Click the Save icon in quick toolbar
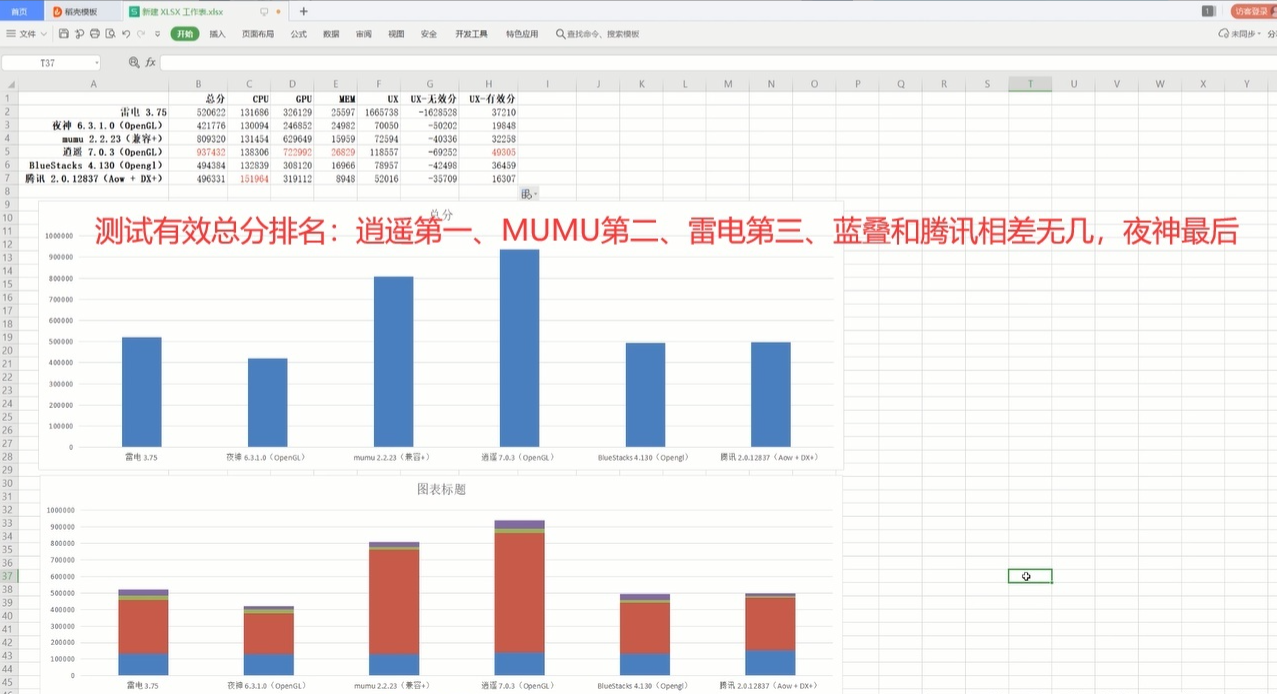The width and height of the screenshot is (1277, 694). point(64,34)
